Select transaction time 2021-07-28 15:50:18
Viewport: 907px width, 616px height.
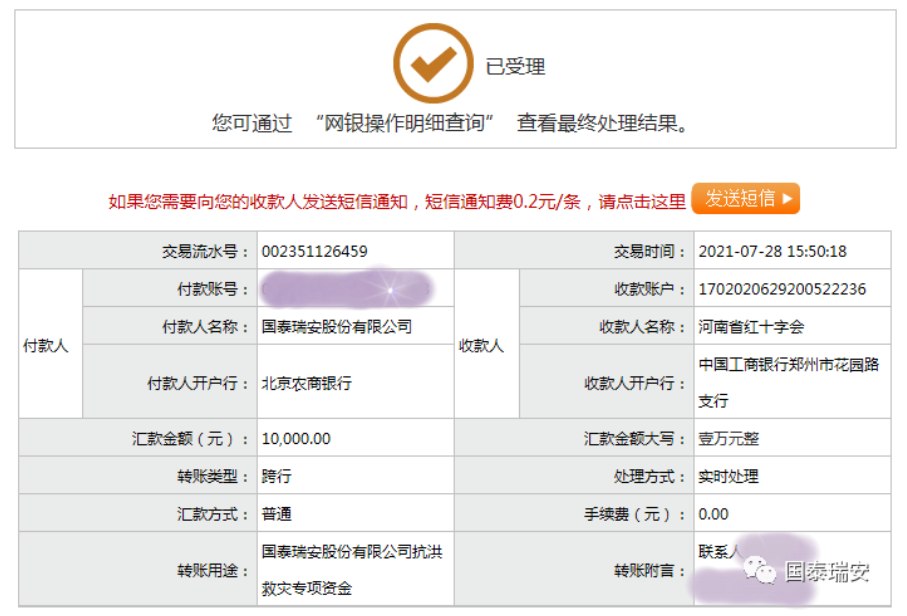coord(772,251)
